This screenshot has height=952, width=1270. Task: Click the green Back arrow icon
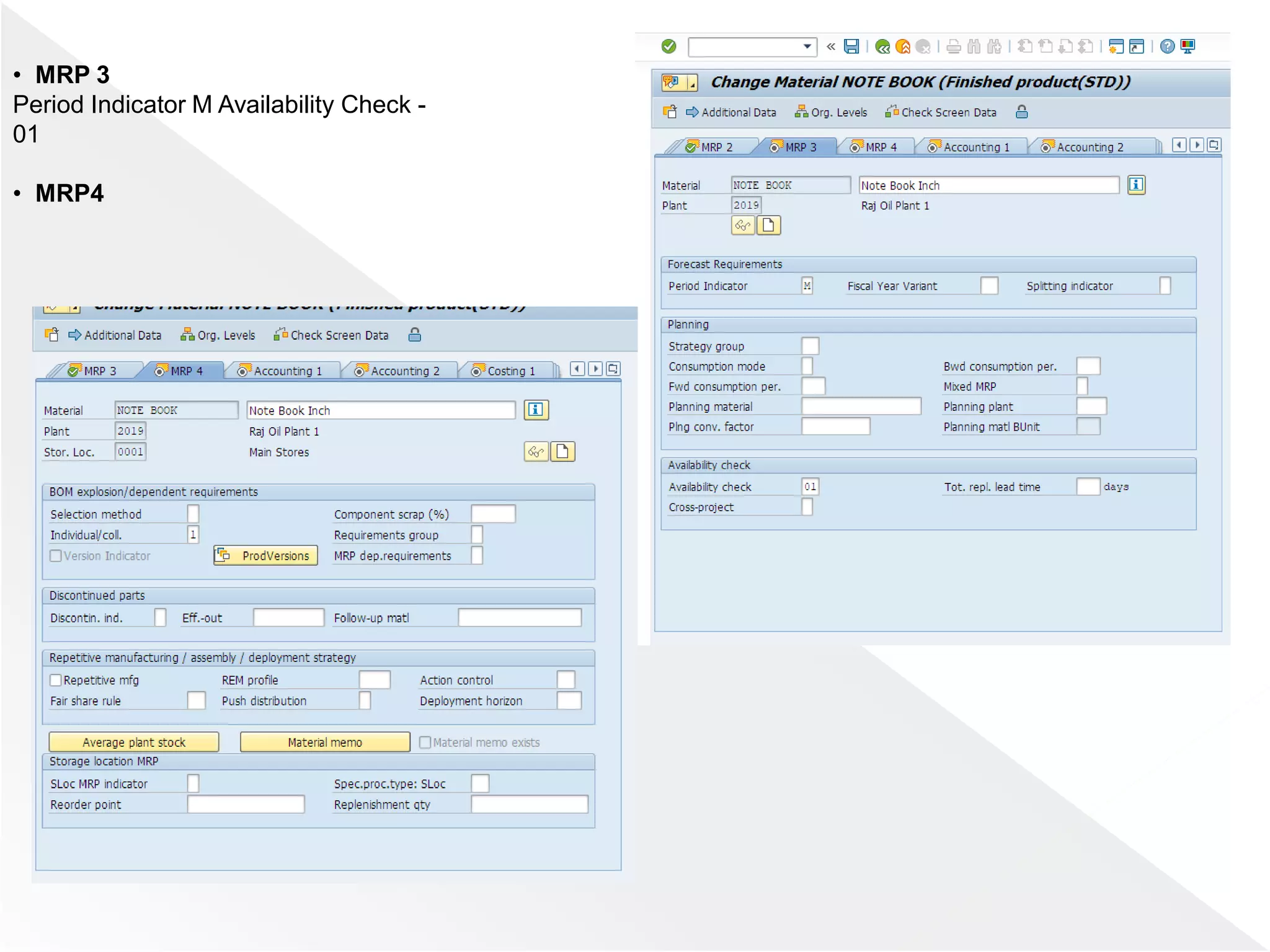pyautogui.click(x=882, y=46)
